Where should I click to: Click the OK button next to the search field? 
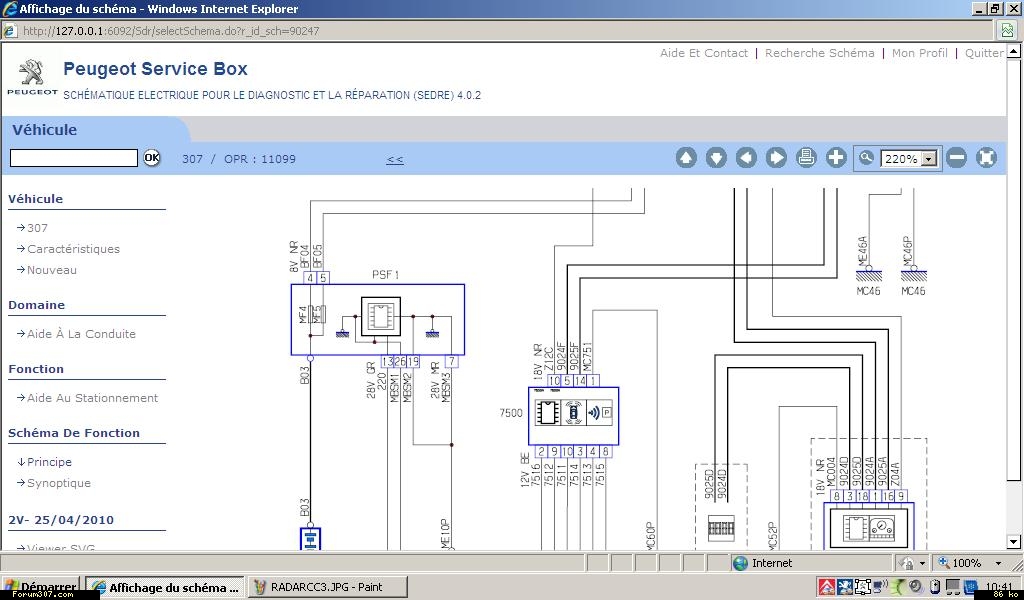coord(152,157)
